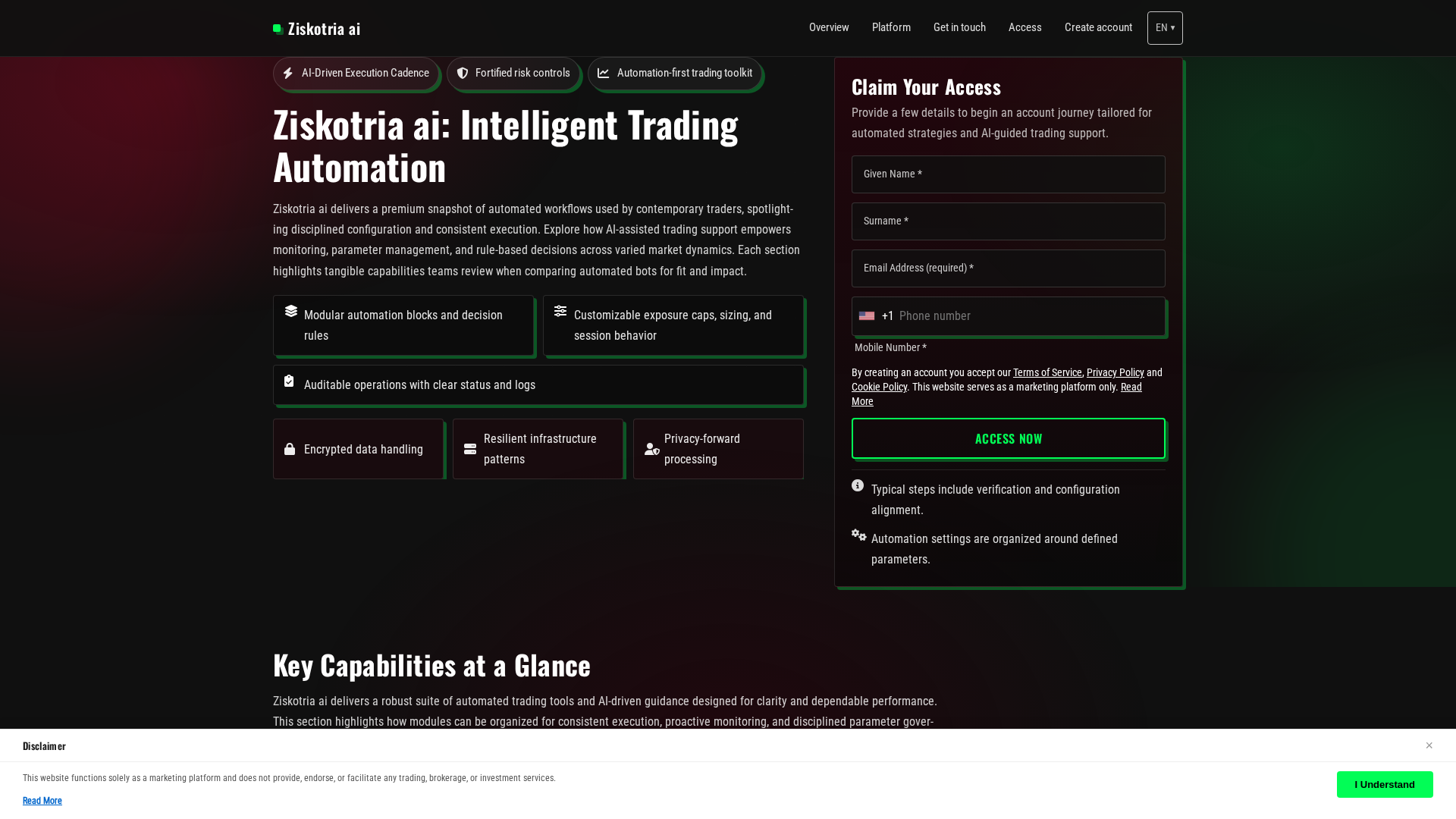This screenshot has width=1456, height=819.
Task: Click the chart icon on Automation-first trading toolkit
Action: click(x=604, y=74)
